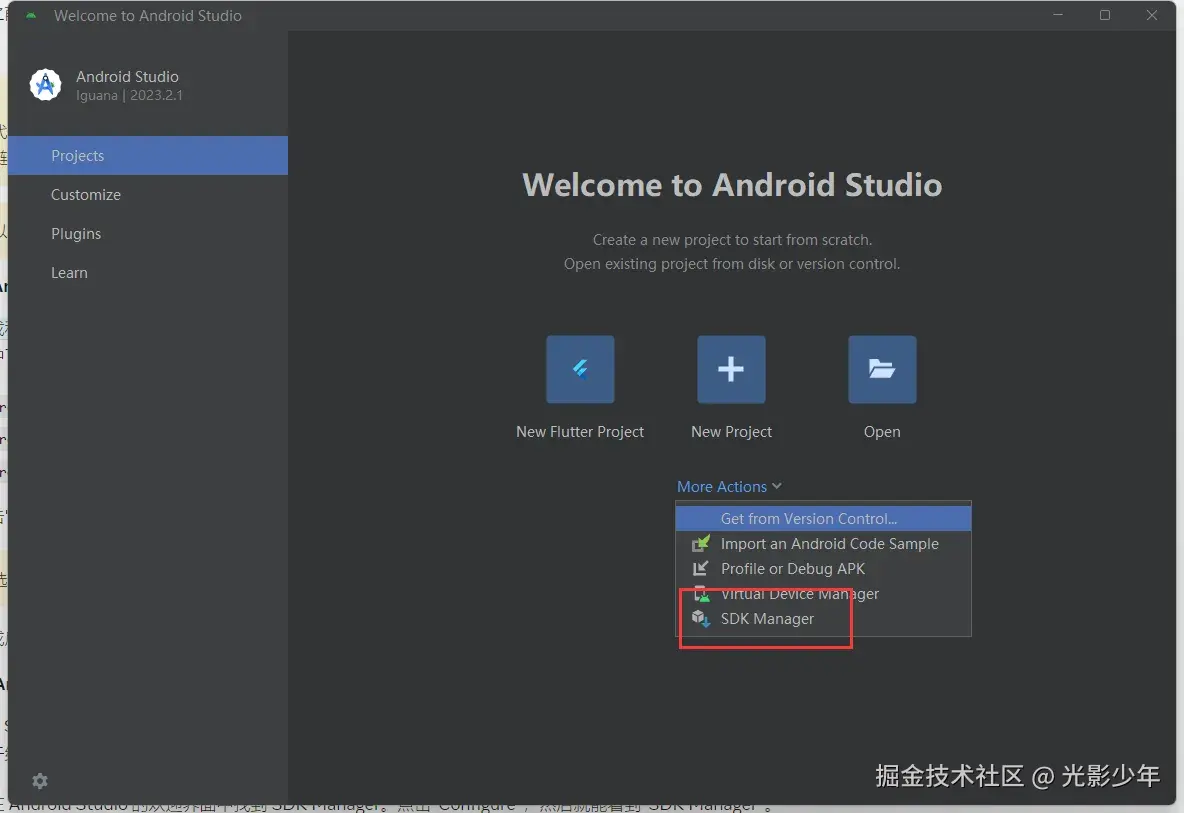Go to the Learn tab
The height and width of the screenshot is (813, 1184).
click(148, 273)
